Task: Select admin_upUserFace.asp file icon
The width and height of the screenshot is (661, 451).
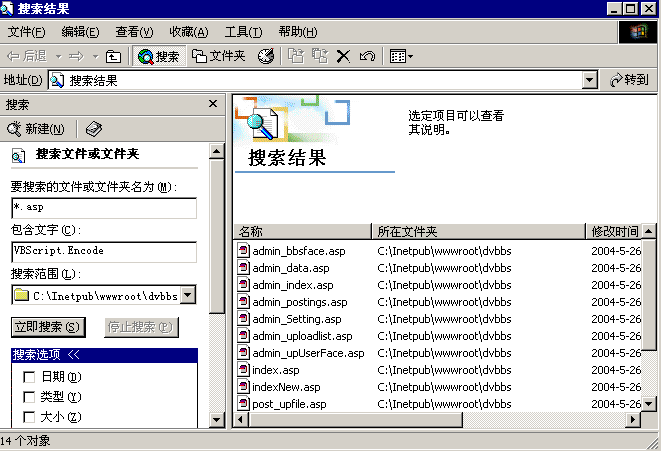Action: click(x=243, y=352)
